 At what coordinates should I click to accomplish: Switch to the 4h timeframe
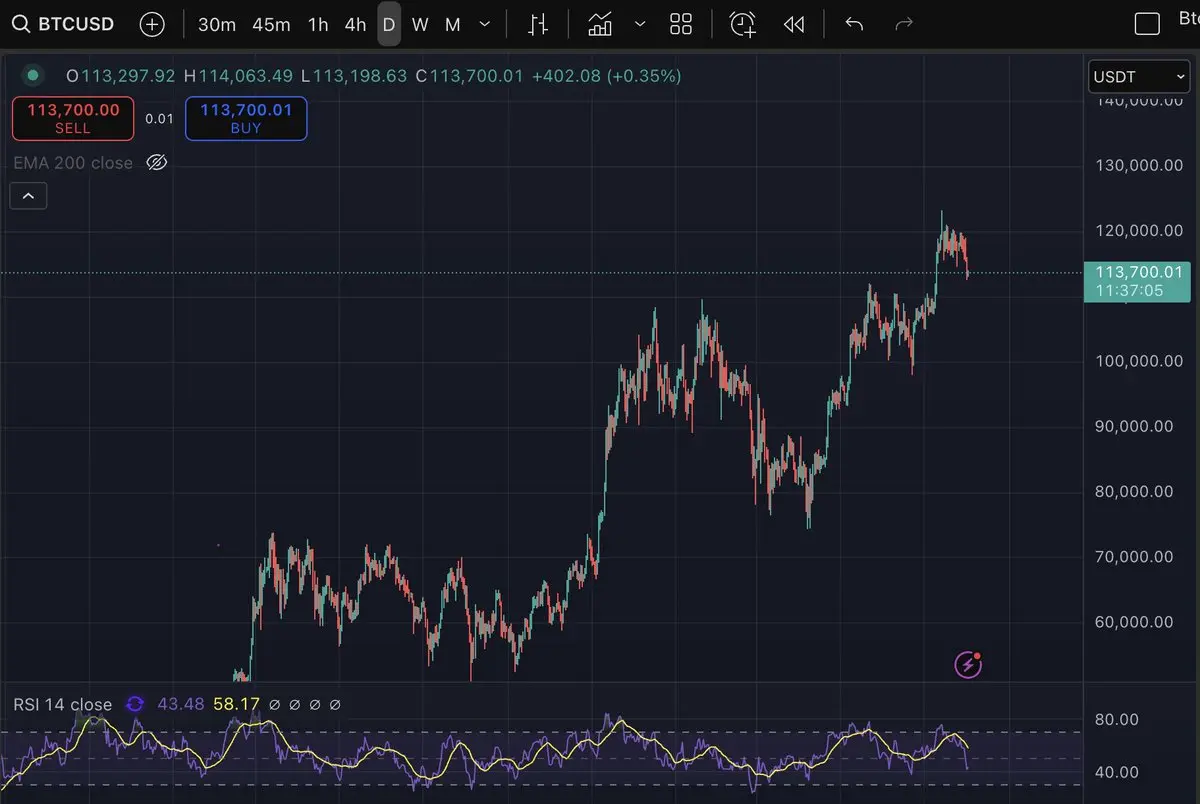pyautogui.click(x=355, y=24)
